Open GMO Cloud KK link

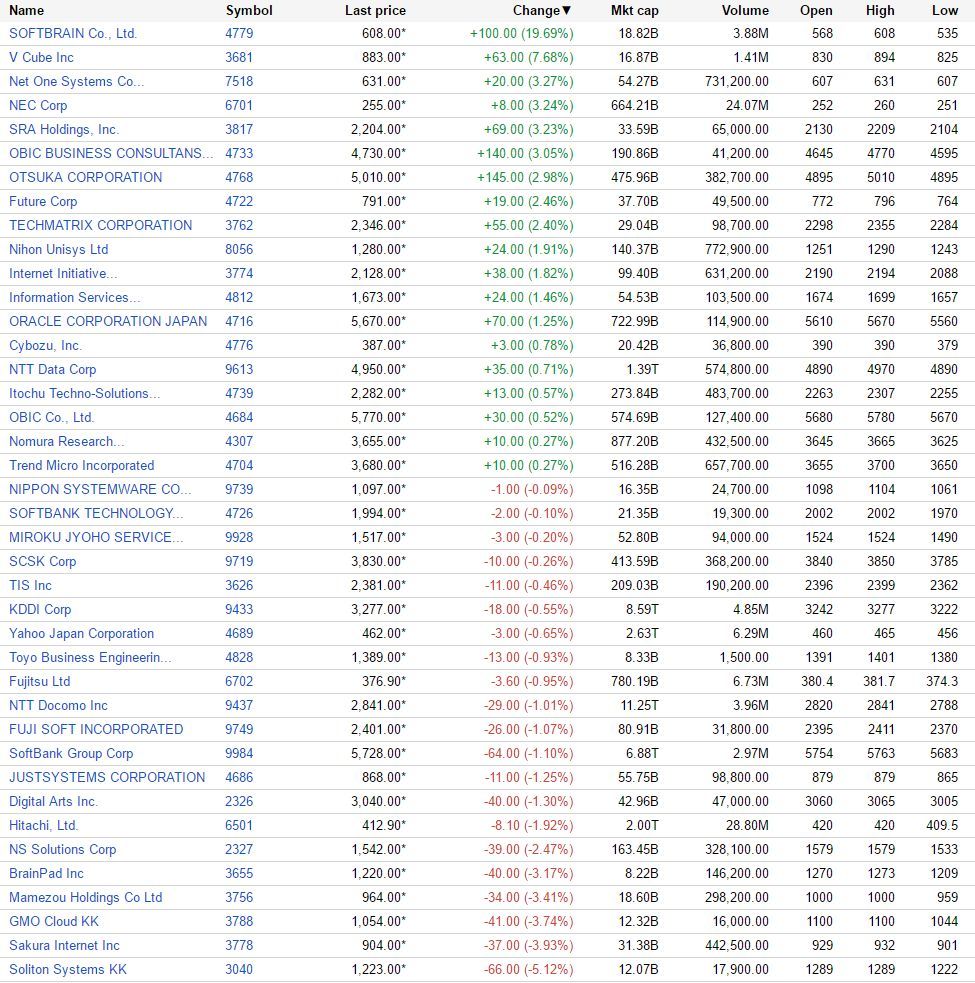click(54, 922)
